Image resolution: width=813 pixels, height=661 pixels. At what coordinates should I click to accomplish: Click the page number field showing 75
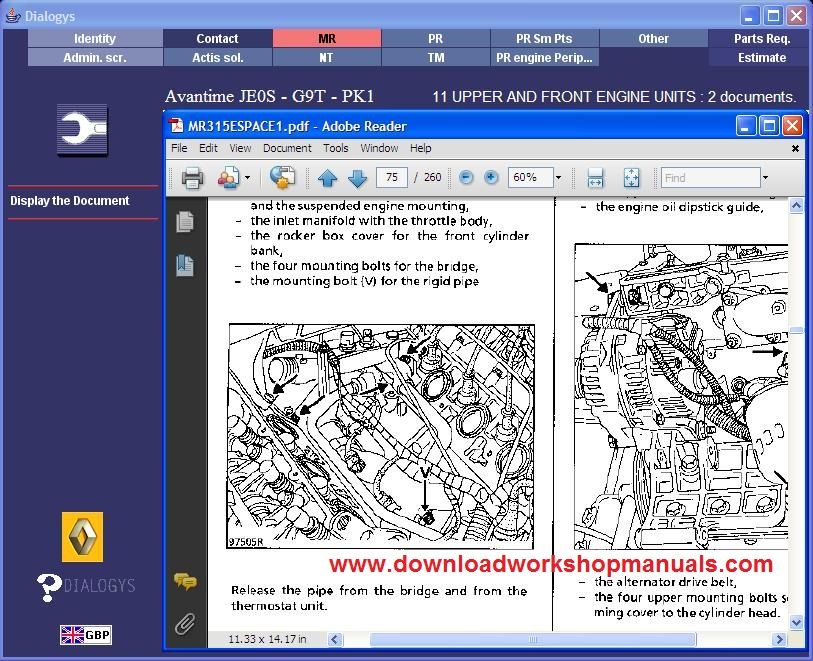click(391, 177)
